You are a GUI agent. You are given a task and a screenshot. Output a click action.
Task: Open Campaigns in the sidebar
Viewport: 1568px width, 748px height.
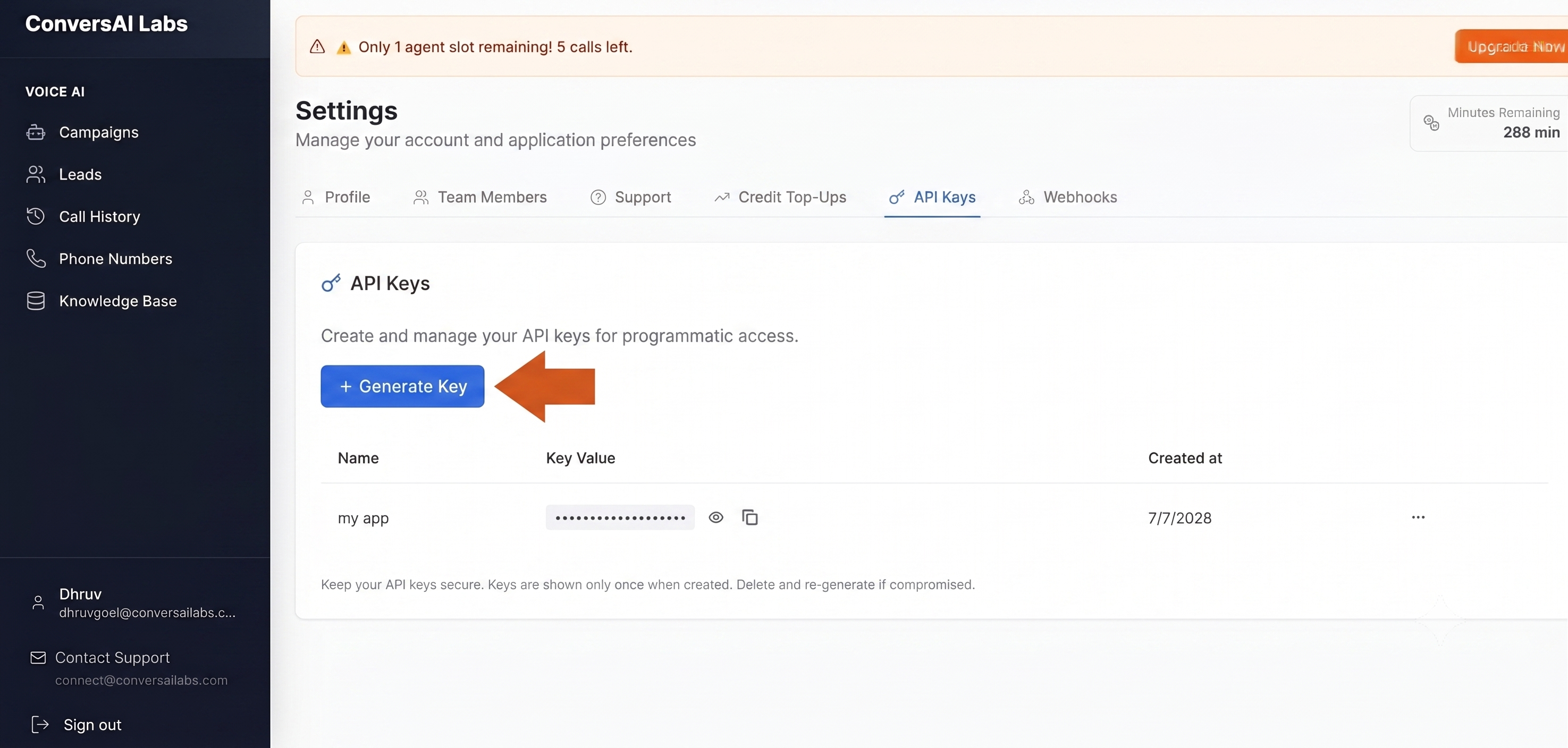(99, 132)
